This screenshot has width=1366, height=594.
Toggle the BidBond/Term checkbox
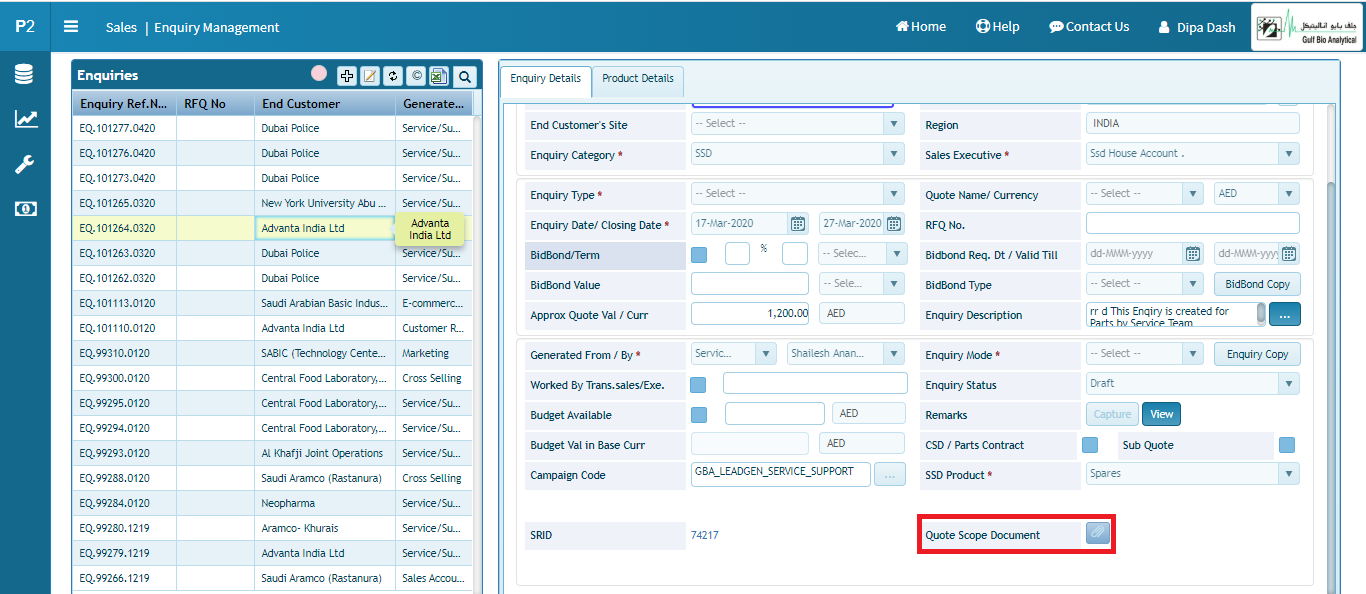click(x=699, y=254)
